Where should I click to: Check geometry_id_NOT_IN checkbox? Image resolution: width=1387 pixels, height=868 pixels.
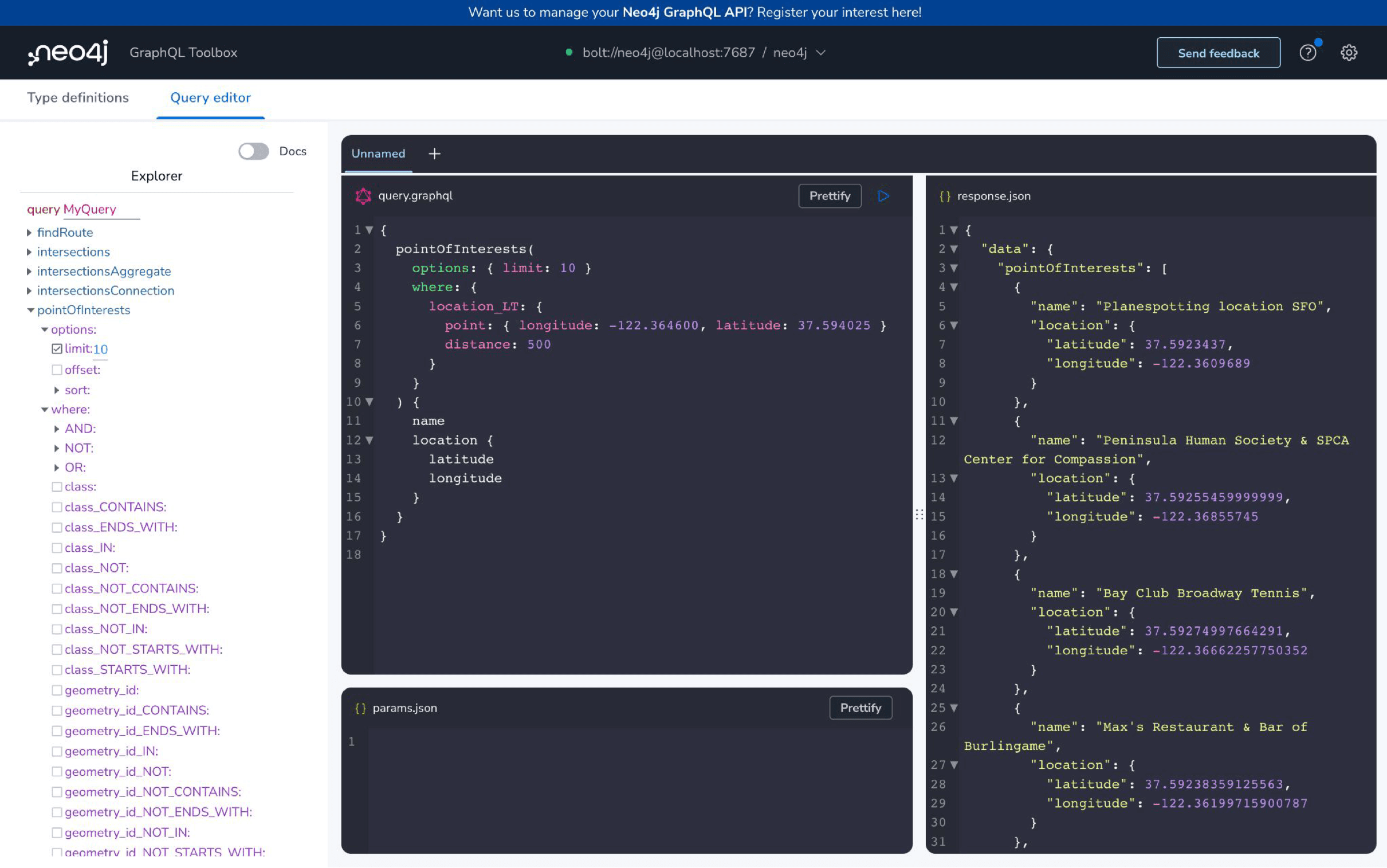point(57,833)
